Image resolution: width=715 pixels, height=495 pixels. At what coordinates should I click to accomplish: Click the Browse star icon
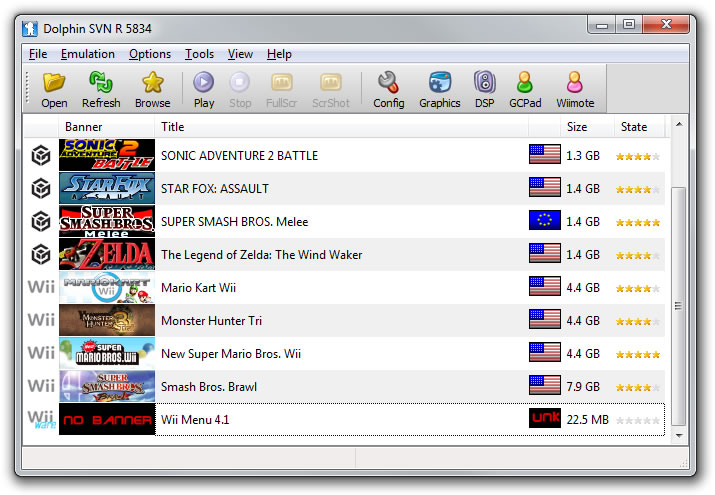coord(153,89)
